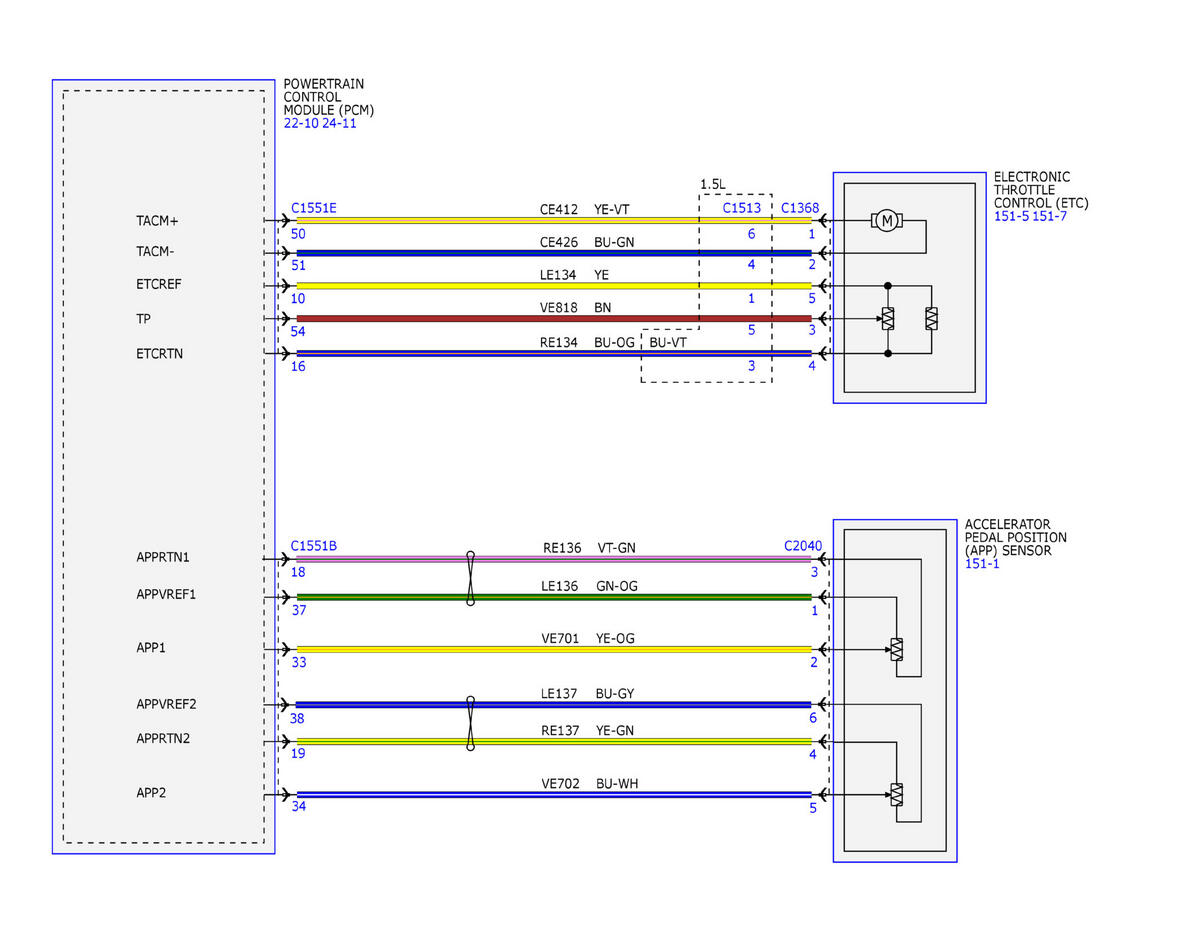
Task: Select wire label VE701 YE-OG
Action: point(588,638)
